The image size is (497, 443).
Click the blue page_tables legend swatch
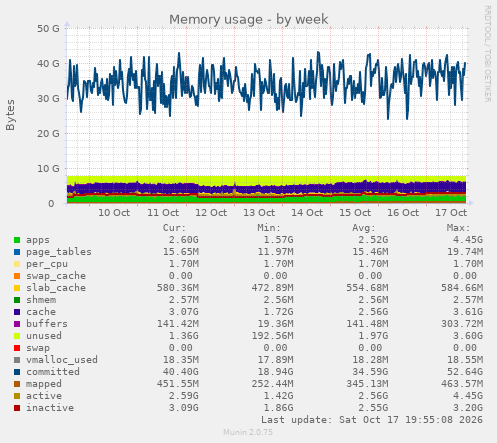pyautogui.click(x=17, y=252)
